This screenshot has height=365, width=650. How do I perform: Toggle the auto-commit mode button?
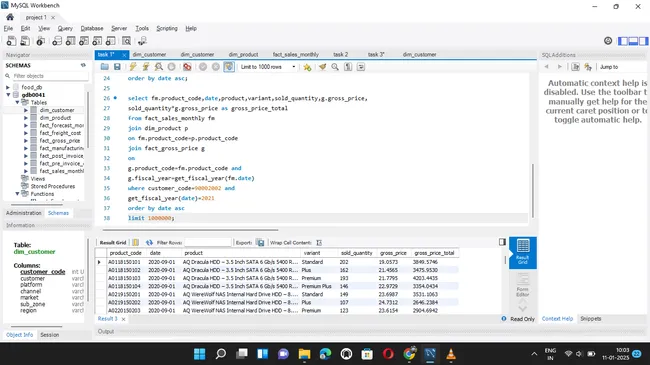pos(229,67)
